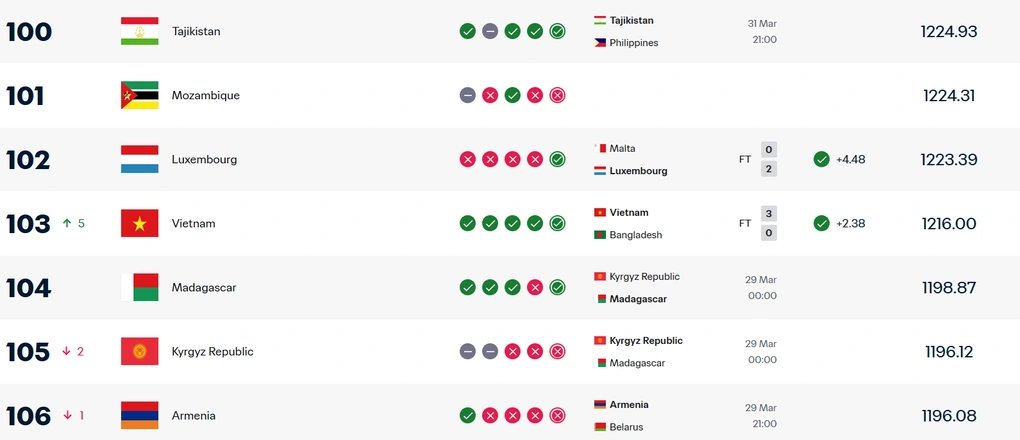Click Kyrgyz Republic's red down-arrow indicator
This screenshot has width=1020, height=440.
(x=67, y=351)
